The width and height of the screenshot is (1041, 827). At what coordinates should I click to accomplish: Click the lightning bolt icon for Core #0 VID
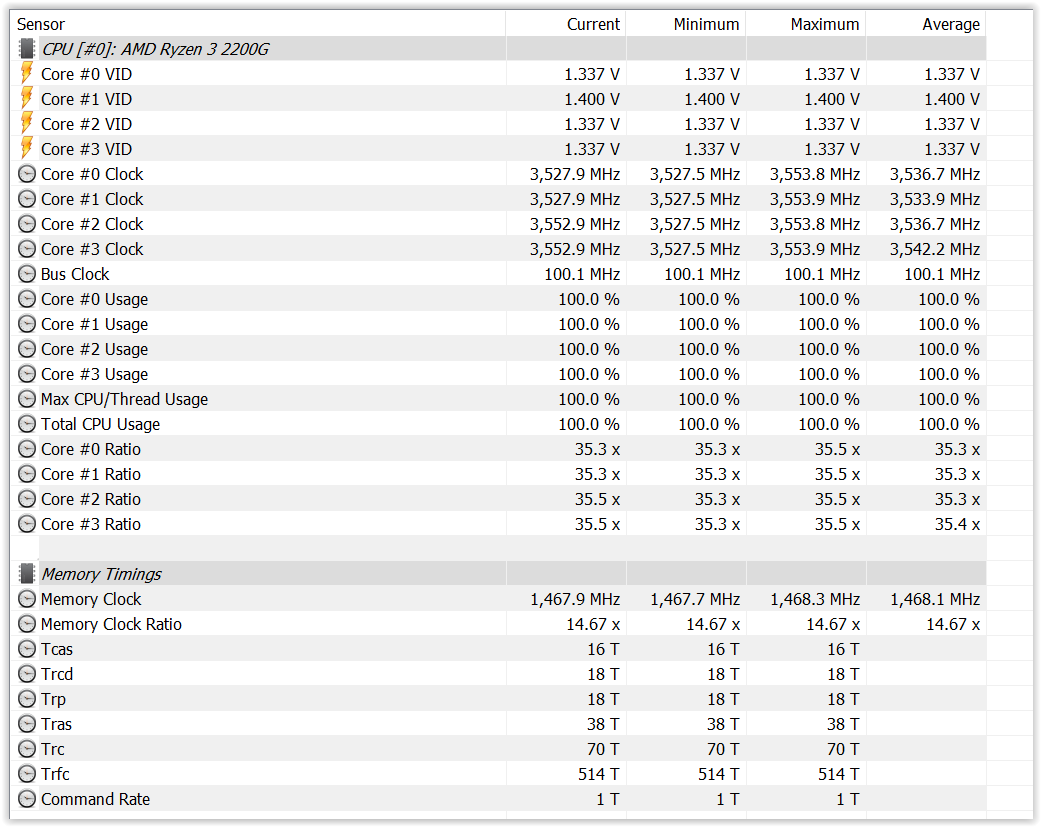click(27, 74)
